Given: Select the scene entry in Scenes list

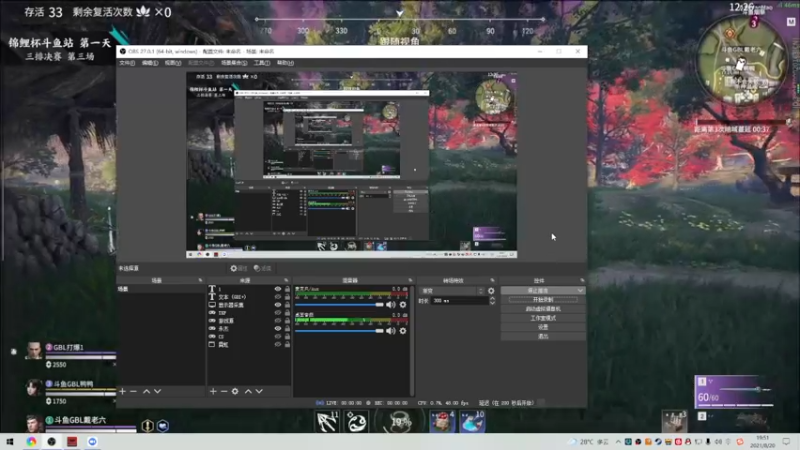Looking at the screenshot, I should (x=161, y=289).
